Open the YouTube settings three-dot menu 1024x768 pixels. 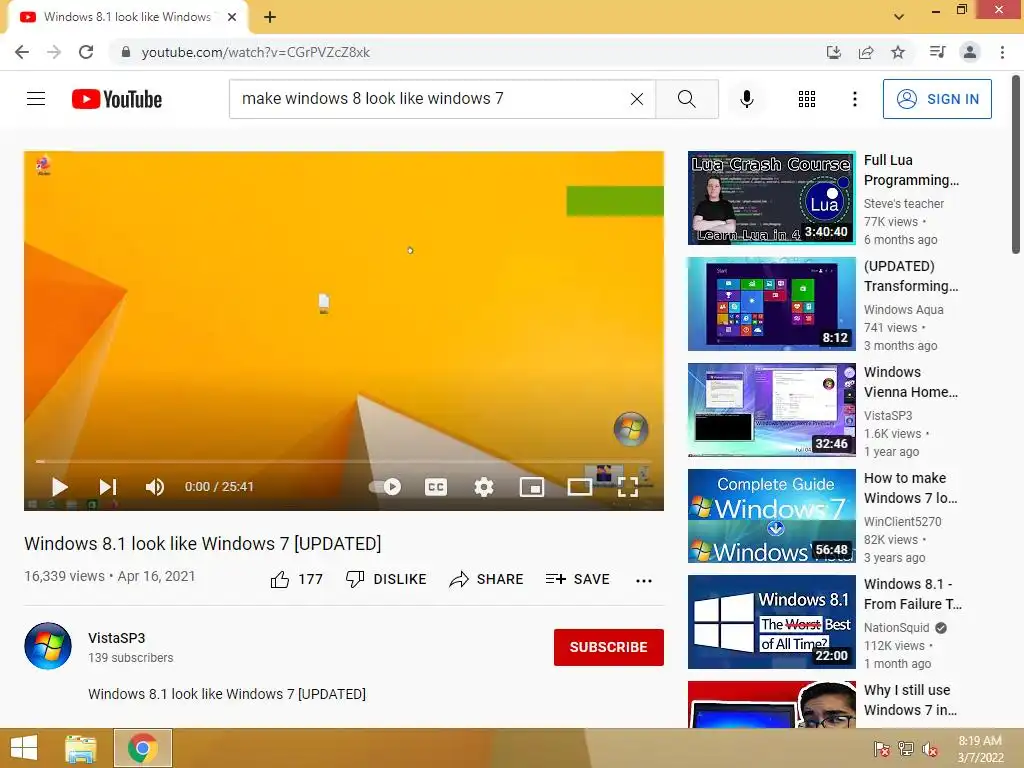854,99
